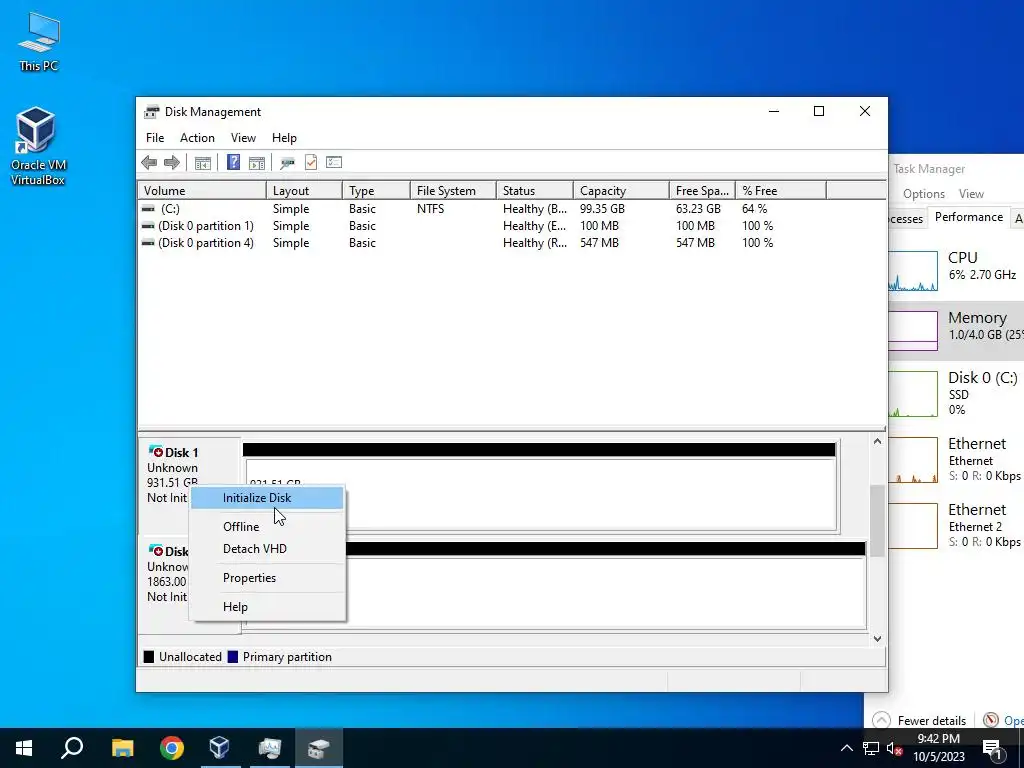This screenshot has width=1024, height=768.
Task: Sort by the Capacity column header
Action: point(621,191)
